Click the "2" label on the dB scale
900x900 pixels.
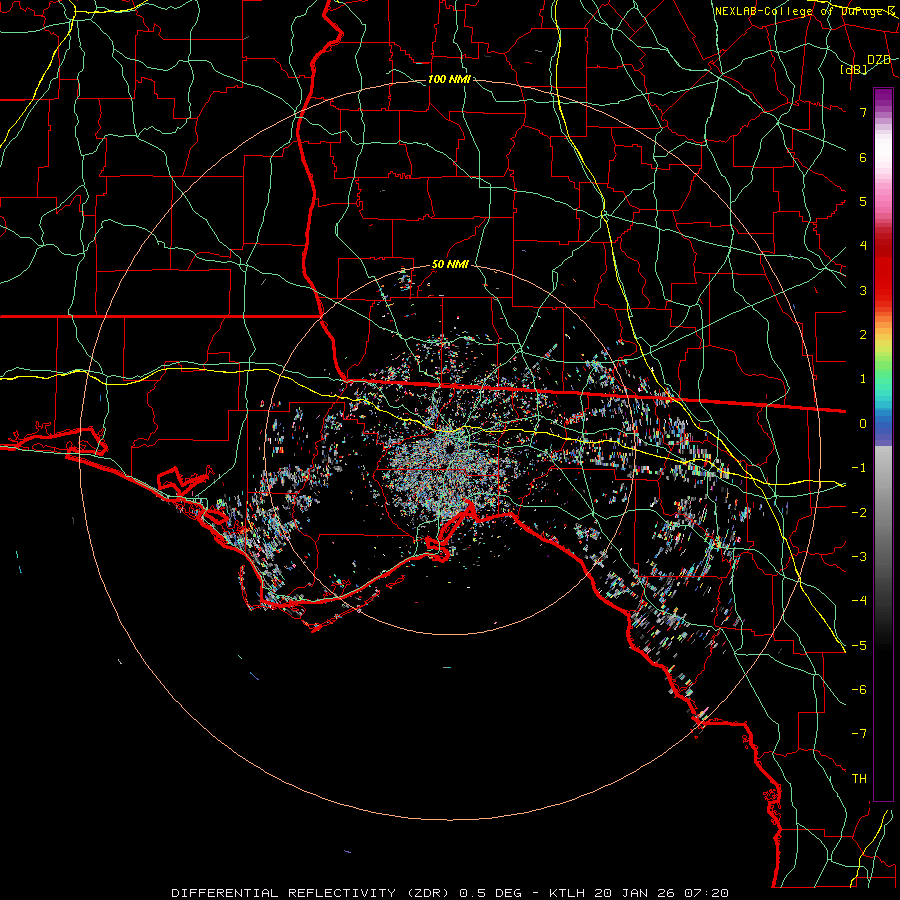click(863, 335)
